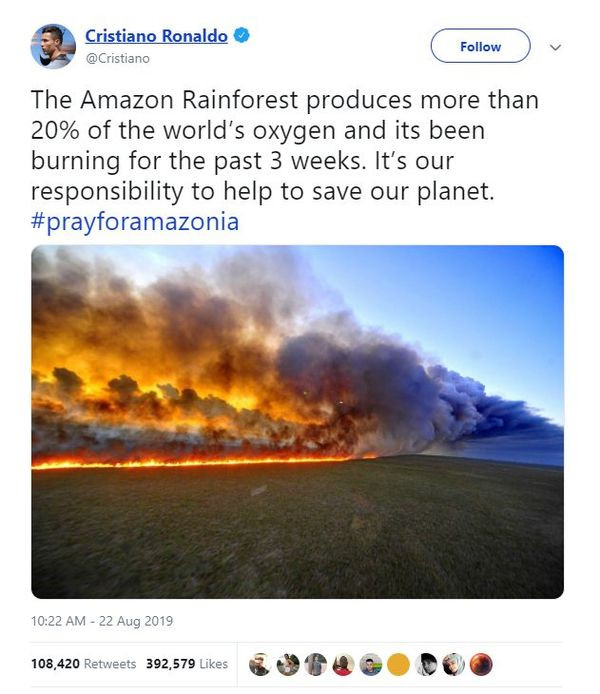Click the tweet timestamp 22 Aug 2019
The width and height of the screenshot is (600, 694).
click(101, 621)
